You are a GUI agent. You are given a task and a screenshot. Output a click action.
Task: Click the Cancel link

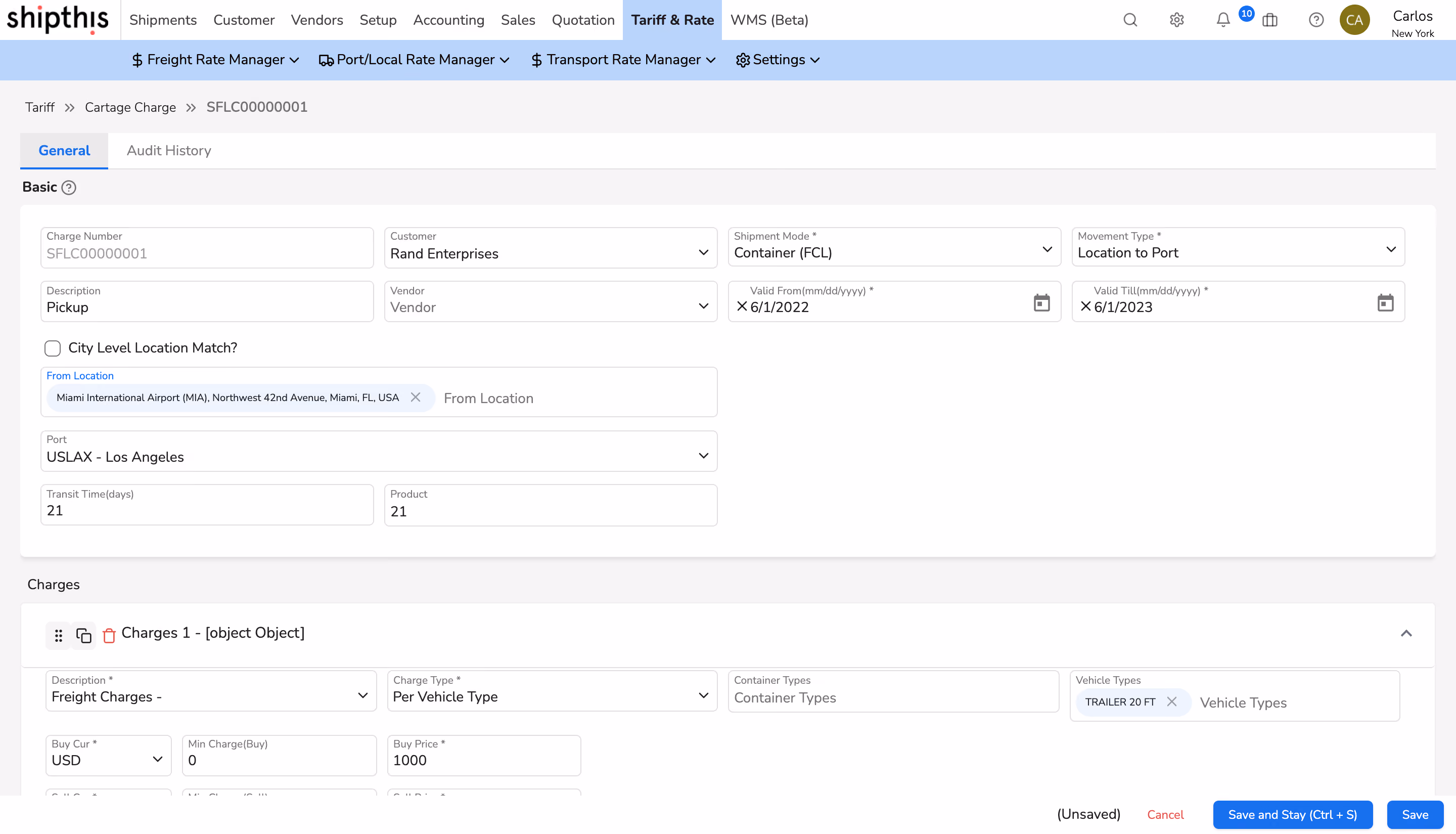(1165, 814)
